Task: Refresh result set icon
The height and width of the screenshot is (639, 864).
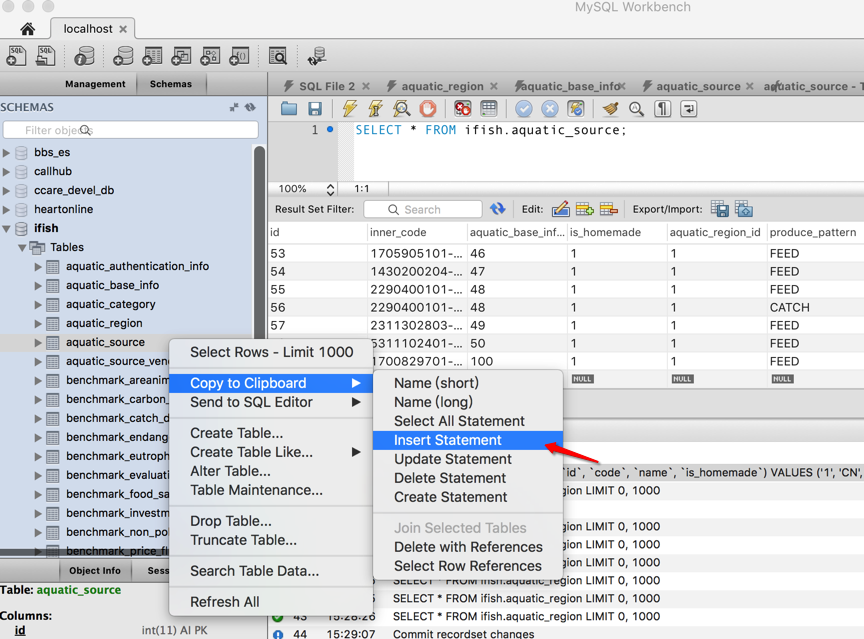Action: (498, 209)
